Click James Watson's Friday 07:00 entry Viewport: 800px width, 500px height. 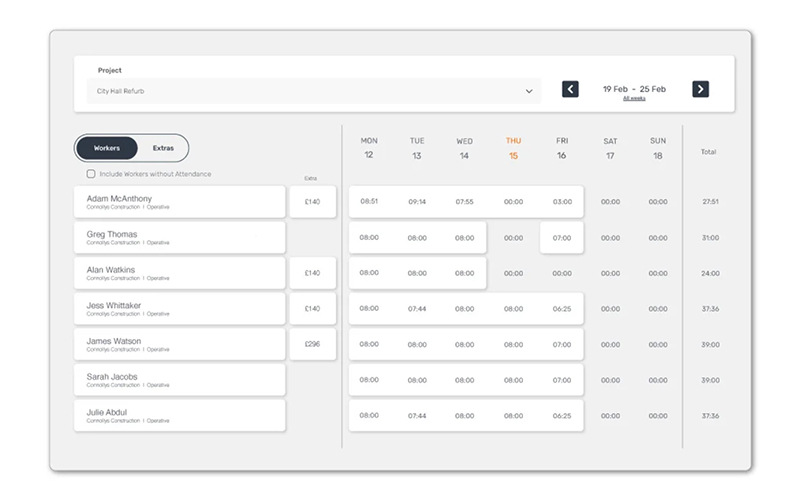click(x=562, y=344)
